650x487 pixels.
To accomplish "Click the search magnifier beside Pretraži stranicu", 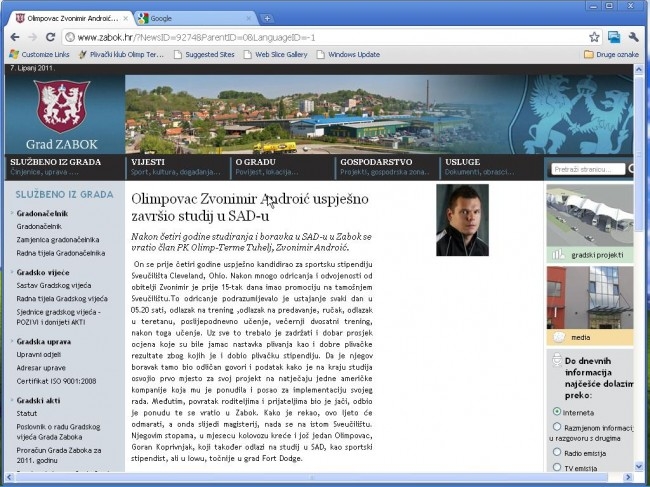I will coord(631,169).
